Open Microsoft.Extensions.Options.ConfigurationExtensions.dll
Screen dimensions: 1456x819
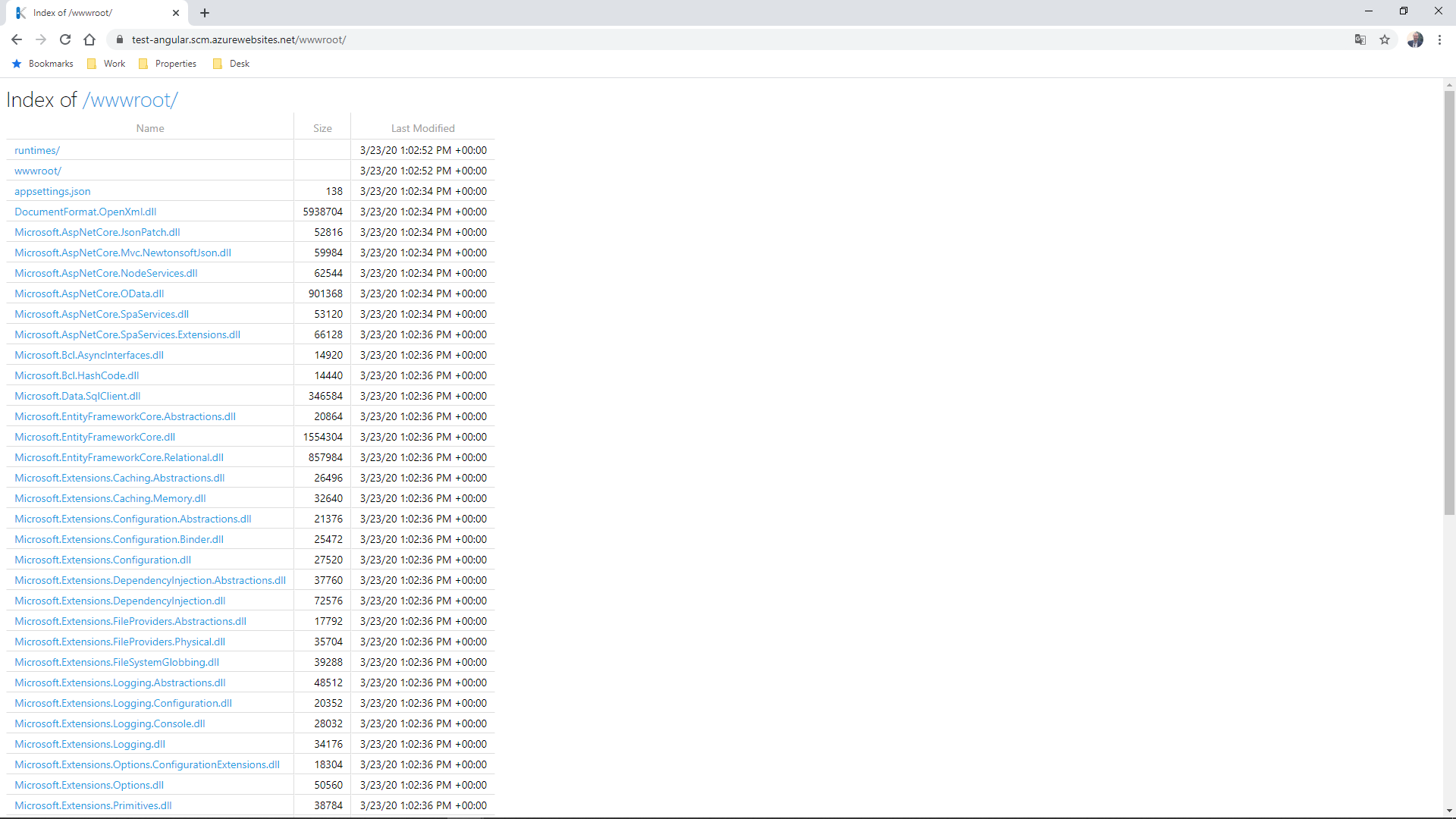pyautogui.click(x=147, y=764)
